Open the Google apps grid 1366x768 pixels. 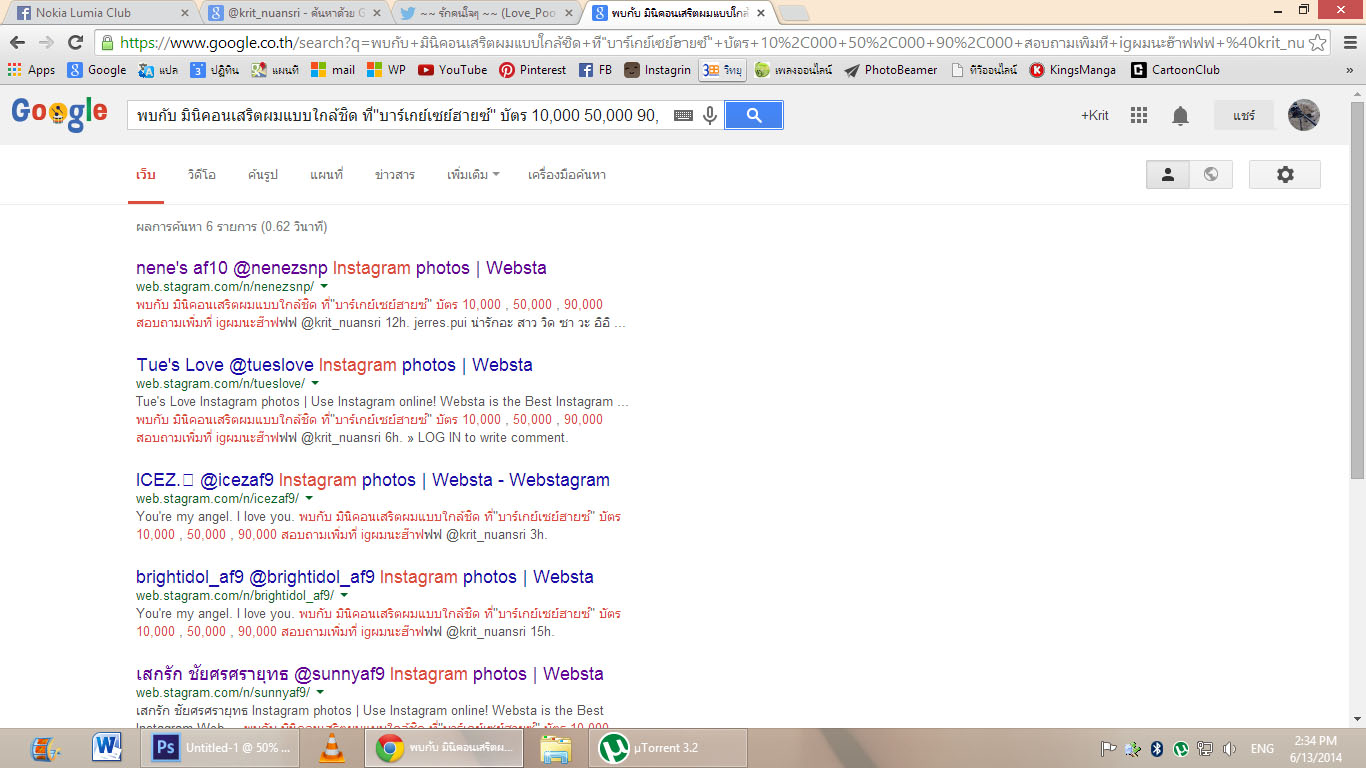click(1139, 115)
